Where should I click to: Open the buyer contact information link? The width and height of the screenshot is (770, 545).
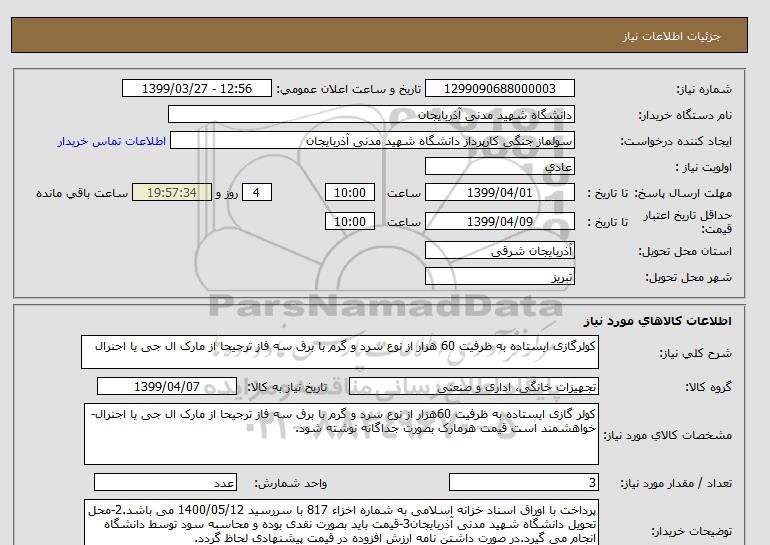(x=111, y=141)
